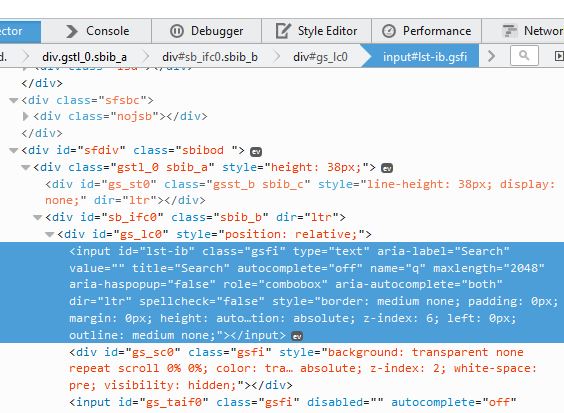The image size is (564, 413).
Task: Select breadcrumb div#gs_lc0
Action: coord(320,57)
